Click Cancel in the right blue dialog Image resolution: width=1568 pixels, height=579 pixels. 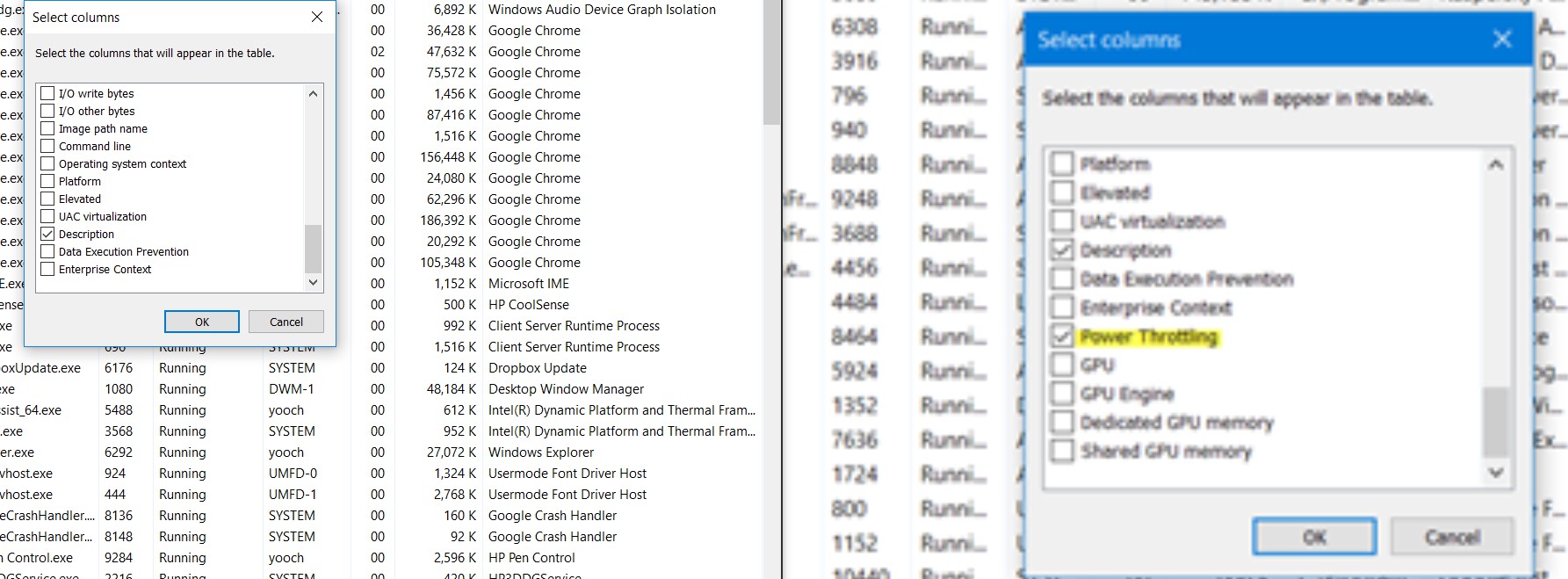coord(1452,537)
